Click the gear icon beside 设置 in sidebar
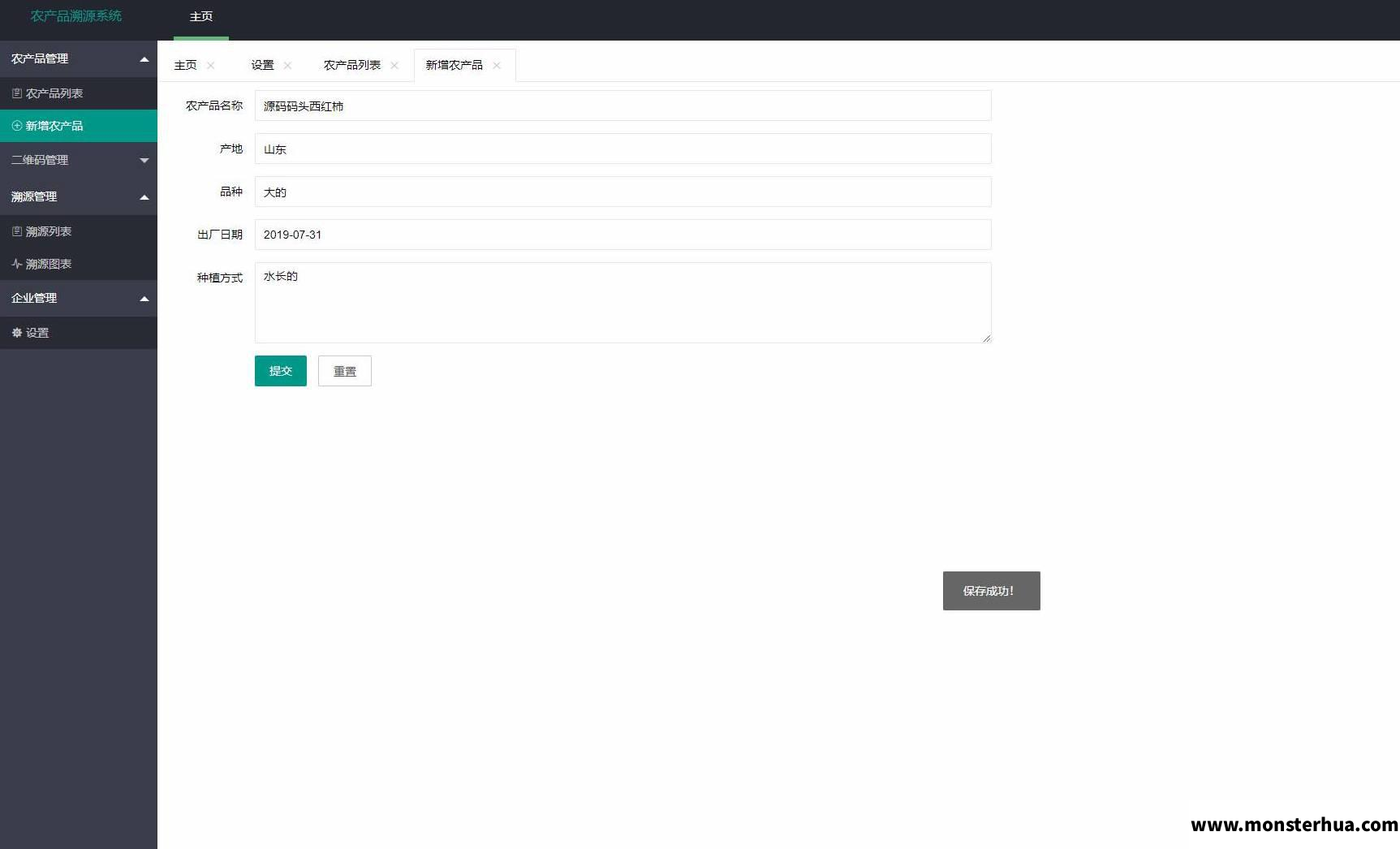 pyautogui.click(x=17, y=333)
